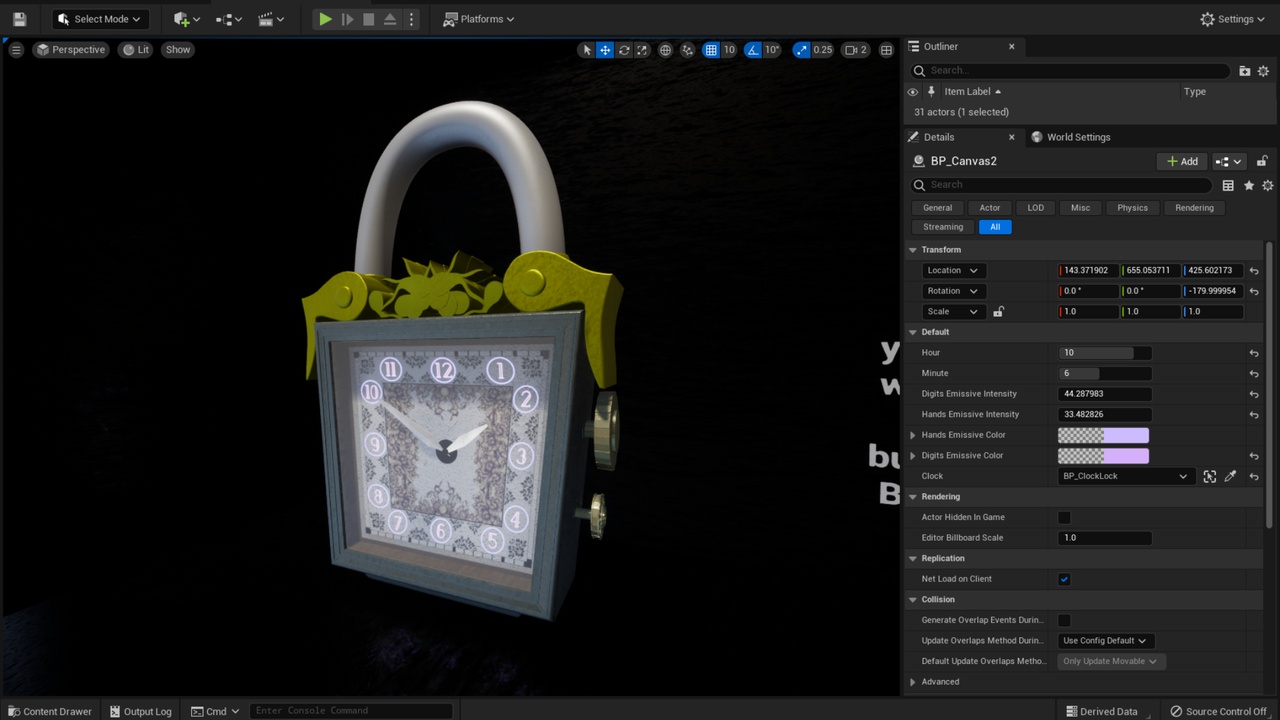The image size is (1280, 720).
Task: Filter details by Actor
Action: 990,208
